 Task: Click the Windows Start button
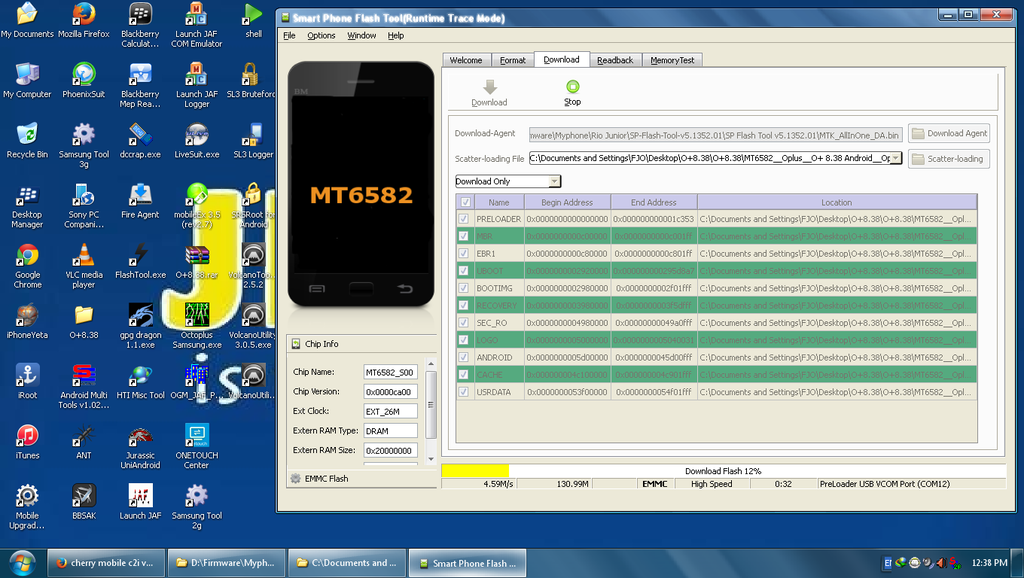tap(22, 563)
